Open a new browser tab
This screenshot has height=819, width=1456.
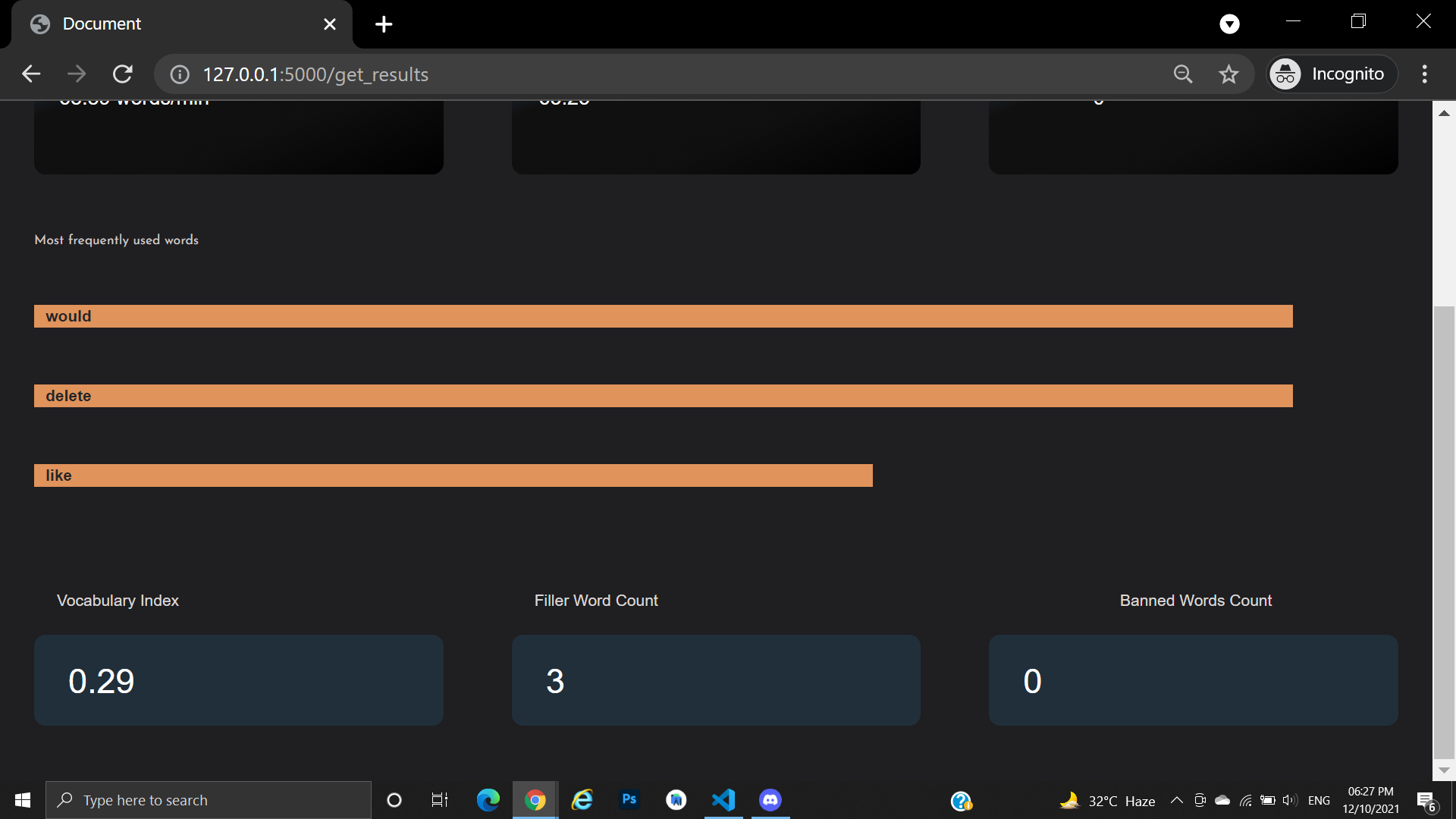384,24
